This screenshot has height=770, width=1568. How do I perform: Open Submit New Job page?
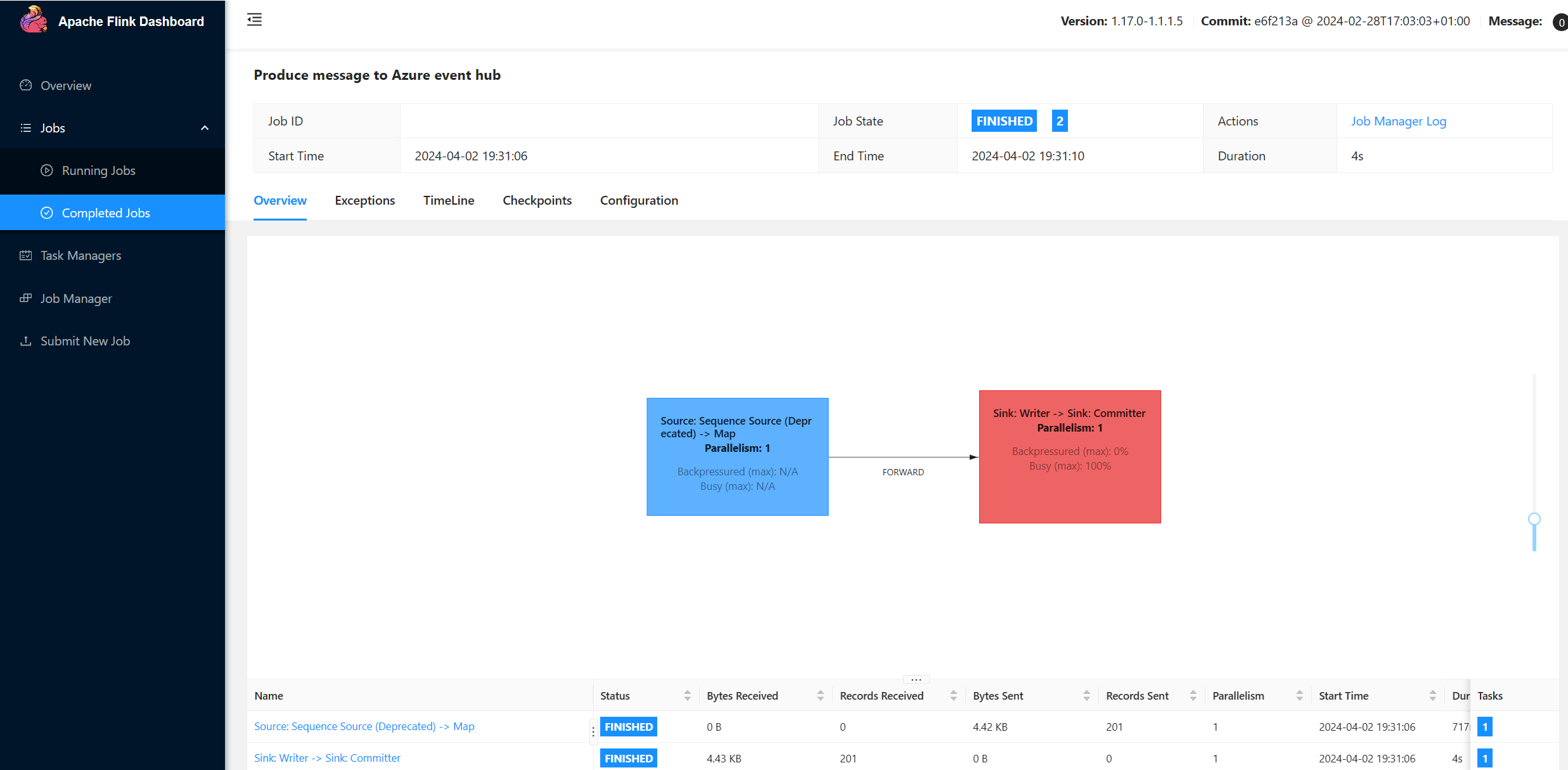(x=85, y=341)
